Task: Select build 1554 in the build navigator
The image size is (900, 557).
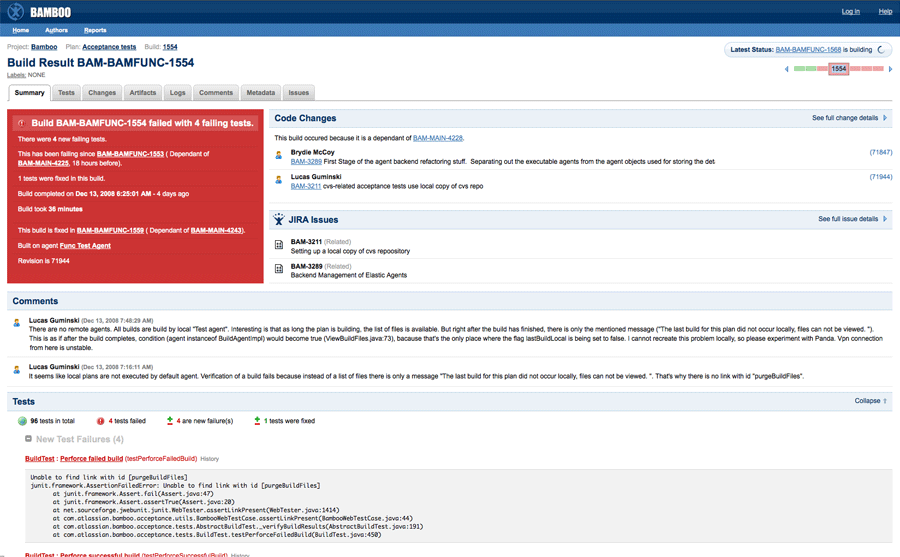Action: pyautogui.click(x=839, y=69)
